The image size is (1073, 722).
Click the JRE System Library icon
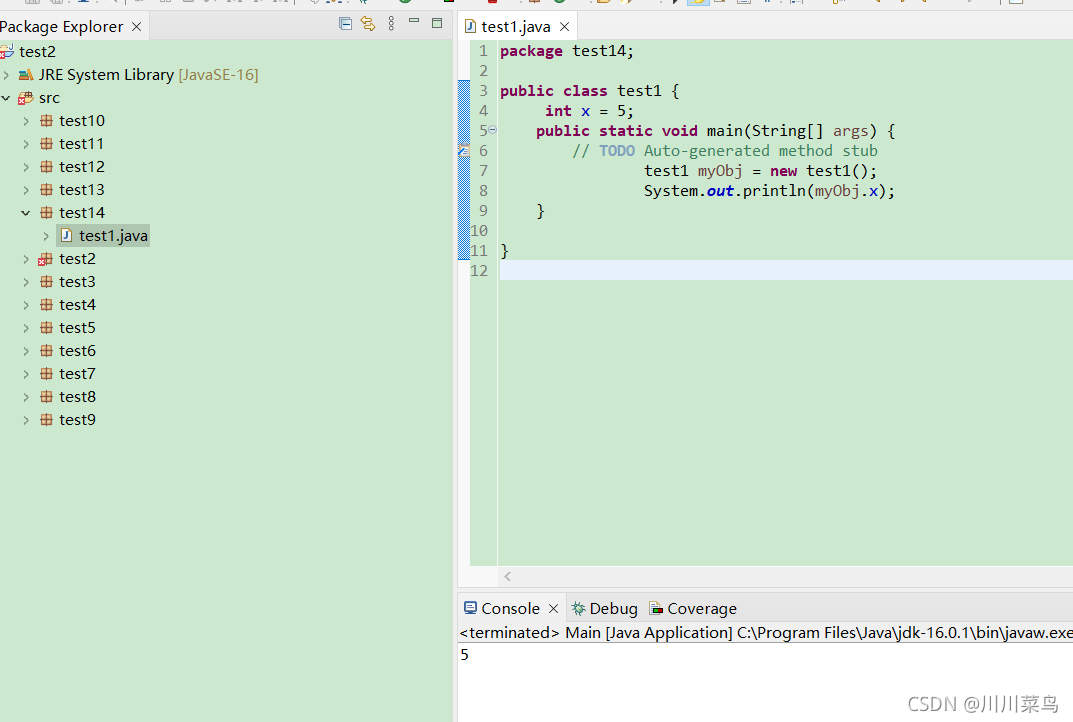click(26, 75)
